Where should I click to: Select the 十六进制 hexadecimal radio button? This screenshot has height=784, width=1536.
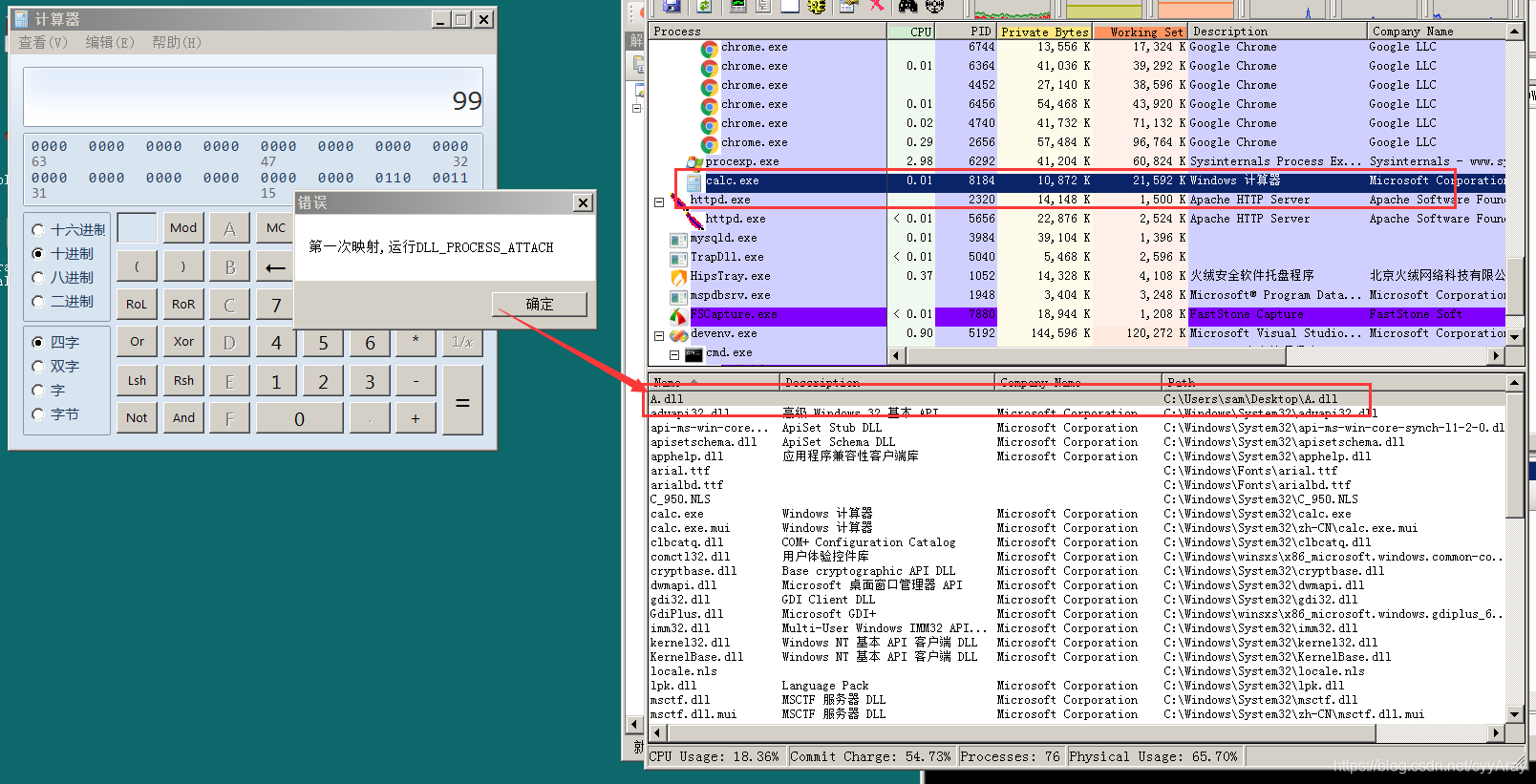point(38,230)
